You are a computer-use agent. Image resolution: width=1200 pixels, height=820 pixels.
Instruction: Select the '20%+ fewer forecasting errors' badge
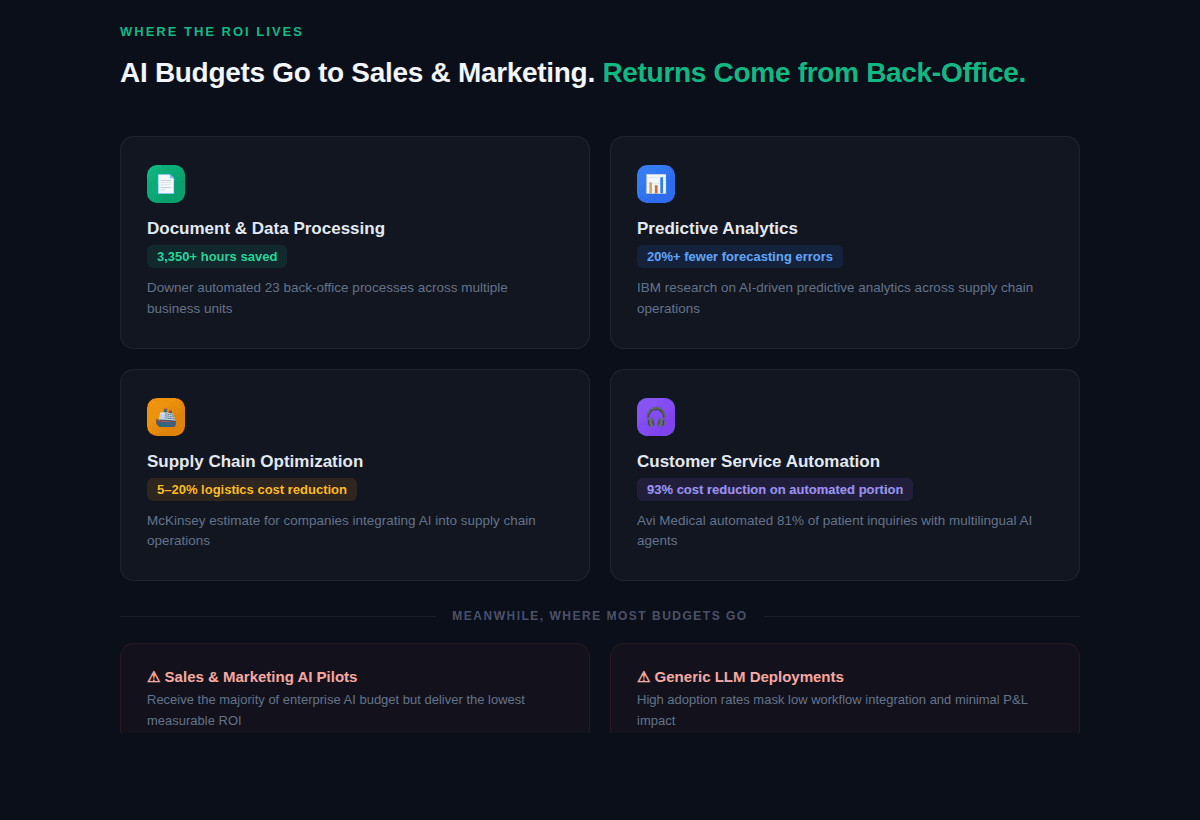(x=740, y=257)
